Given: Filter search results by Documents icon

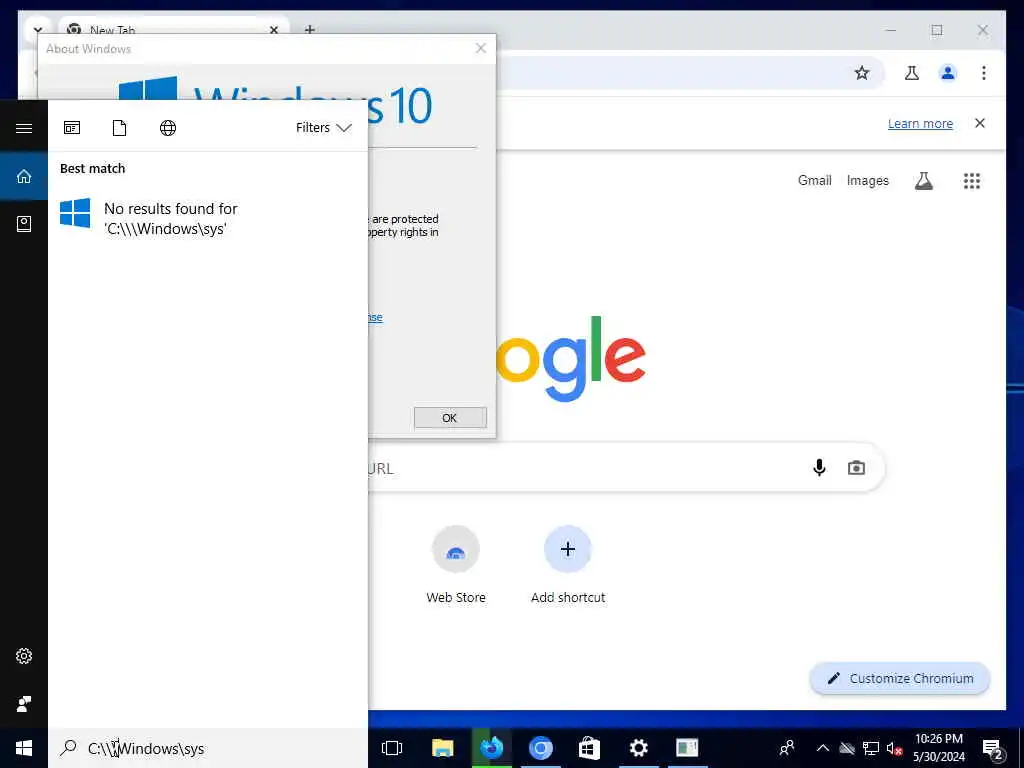Looking at the screenshot, I should pos(120,128).
